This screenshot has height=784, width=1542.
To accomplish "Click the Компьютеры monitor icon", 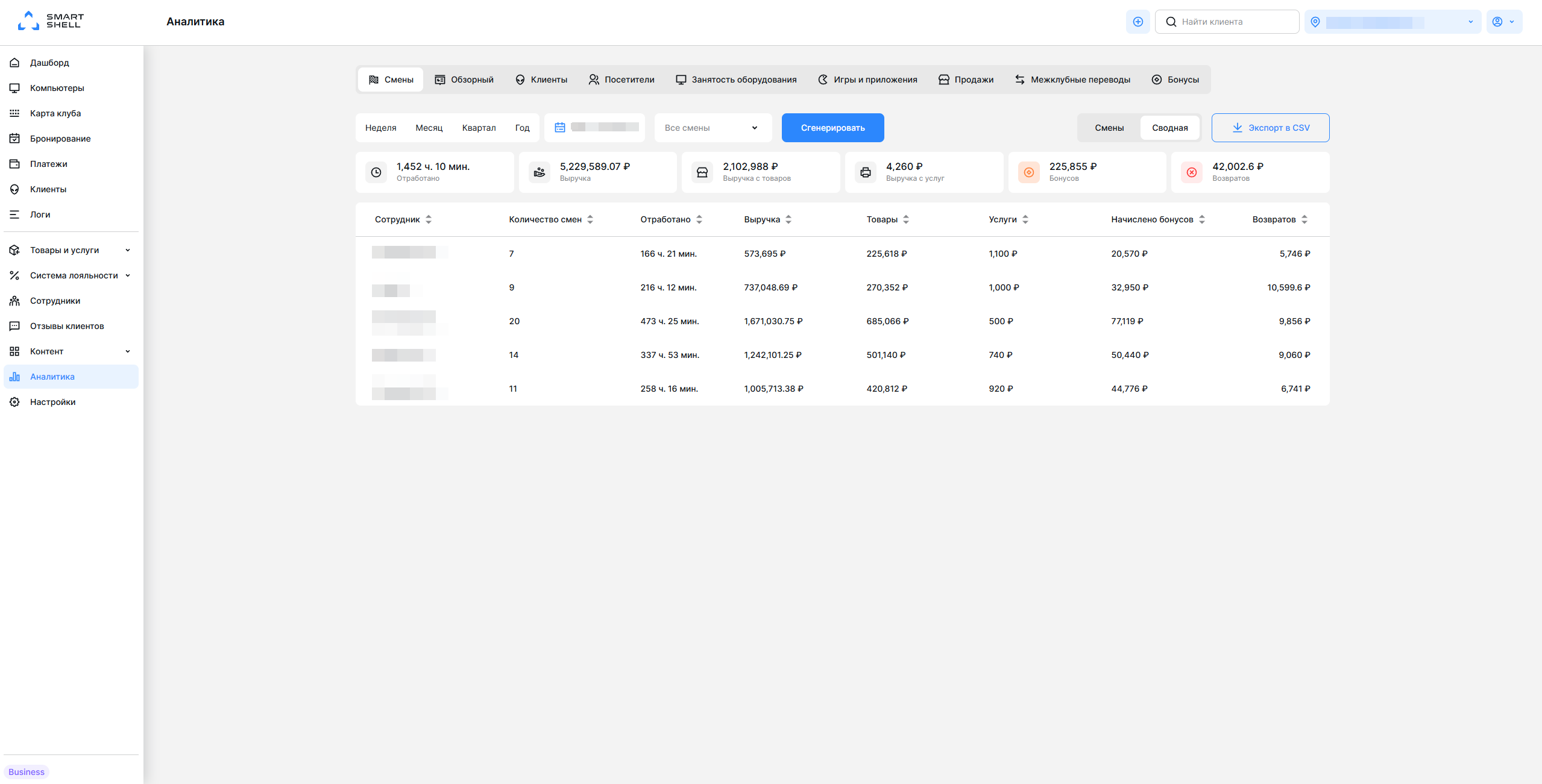I will coord(14,88).
